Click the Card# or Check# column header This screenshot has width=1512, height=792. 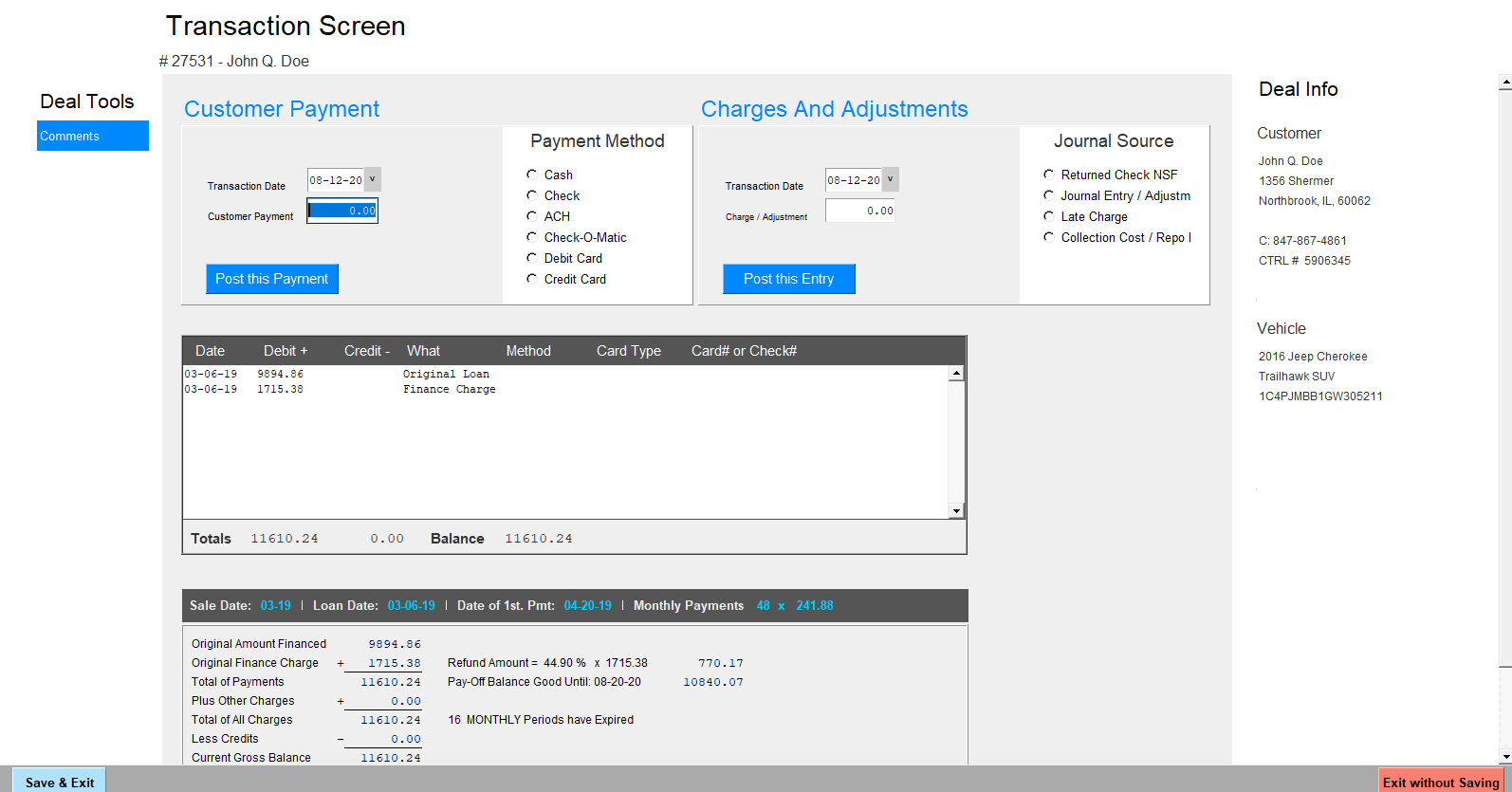coord(744,351)
